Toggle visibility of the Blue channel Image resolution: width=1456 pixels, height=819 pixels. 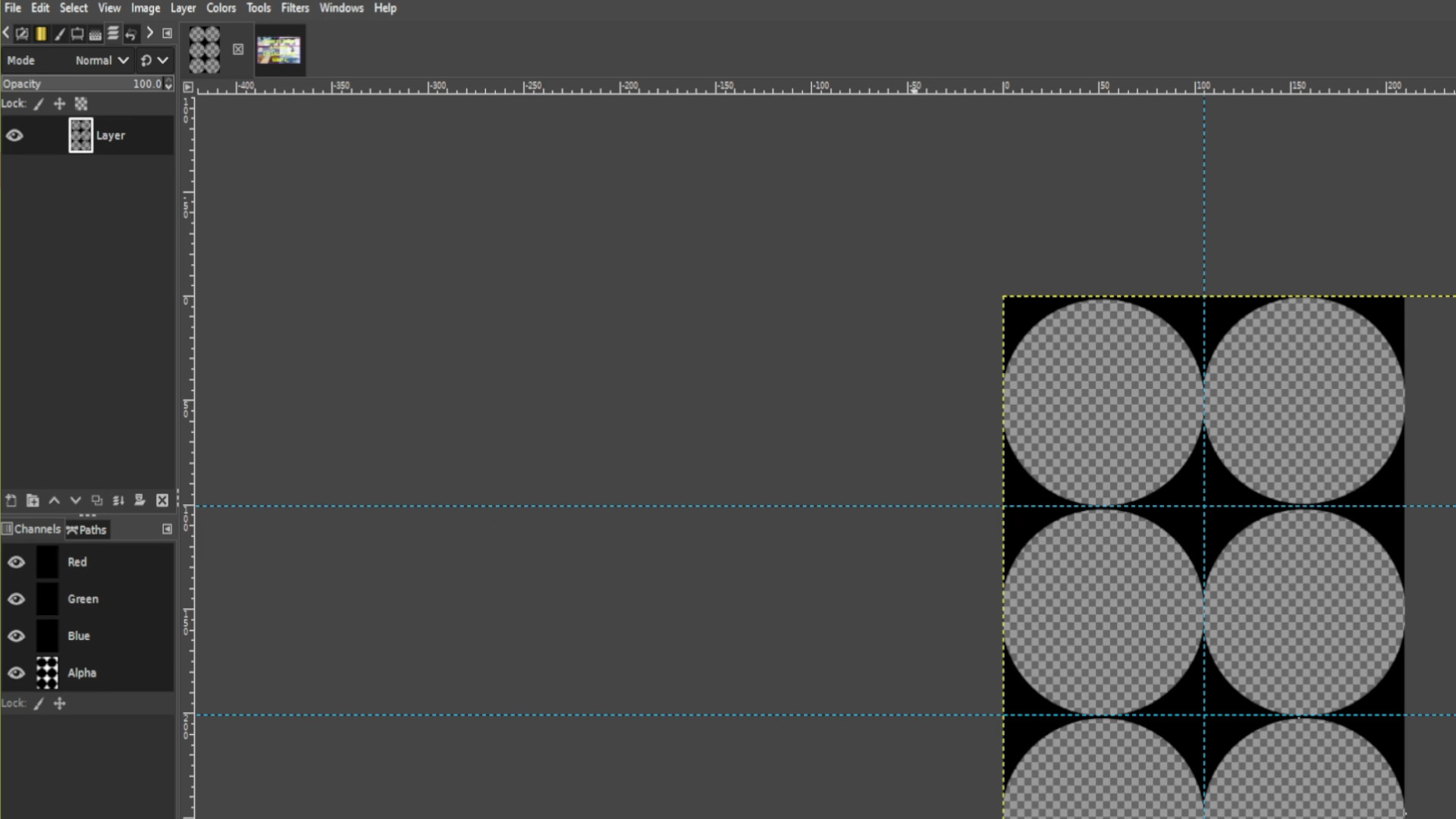(16, 635)
